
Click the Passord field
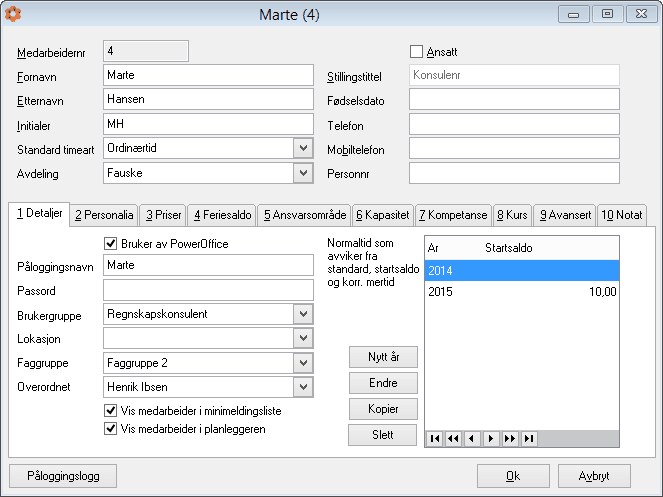coord(208,290)
